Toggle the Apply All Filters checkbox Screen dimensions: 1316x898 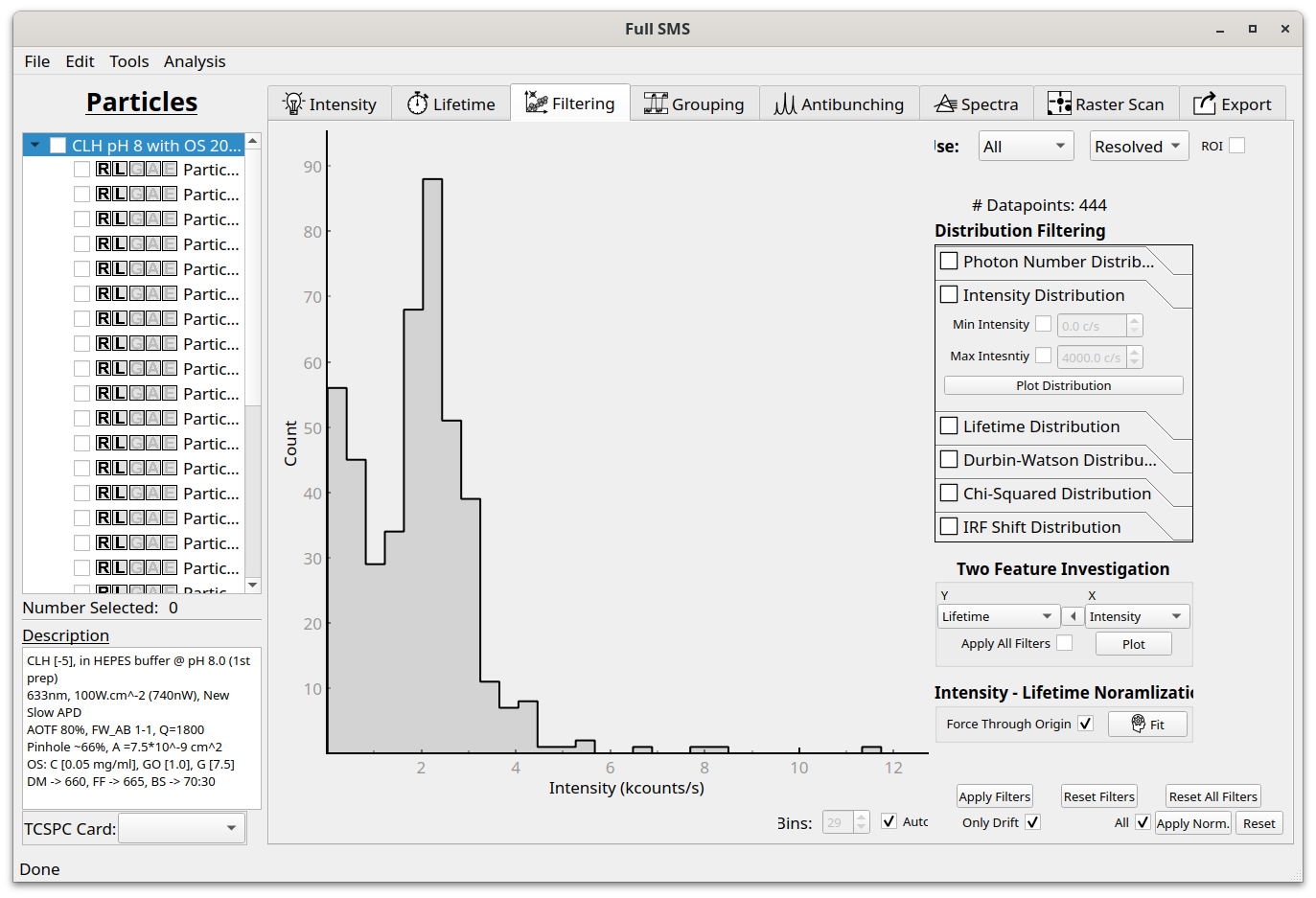click(x=1064, y=643)
